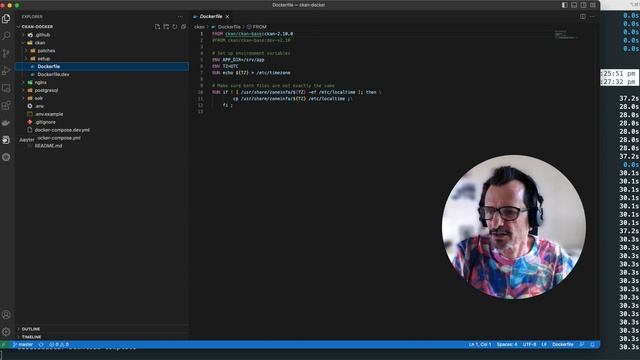The height and width of the screenshot is (360, 640).
Task: Click the speaker webcam circle overlay
Action: click(514, 227)
